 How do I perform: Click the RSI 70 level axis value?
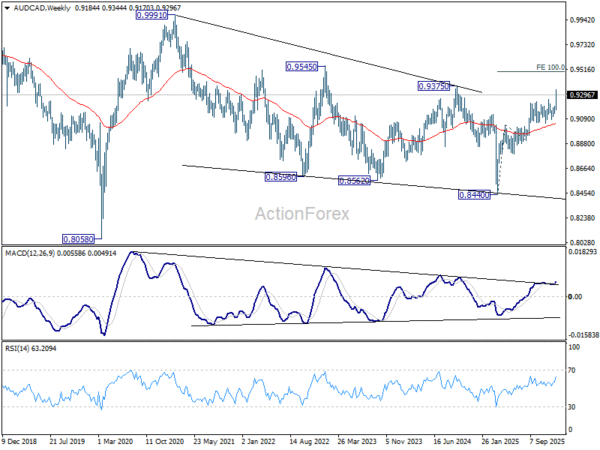(574, 371)
